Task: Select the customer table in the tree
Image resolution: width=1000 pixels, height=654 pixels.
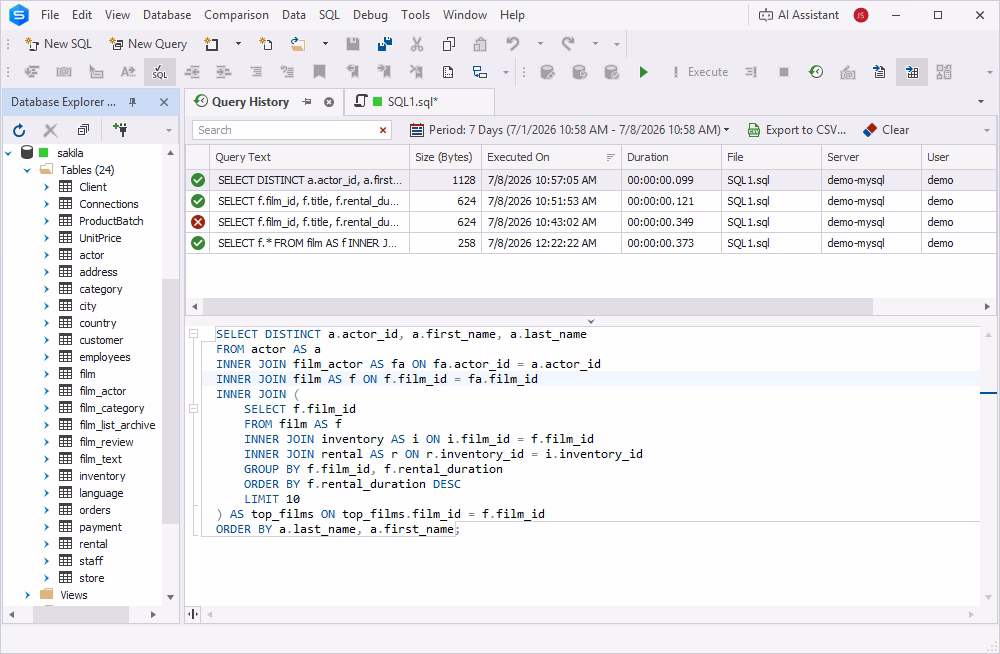Action: [x=101, y=340]
